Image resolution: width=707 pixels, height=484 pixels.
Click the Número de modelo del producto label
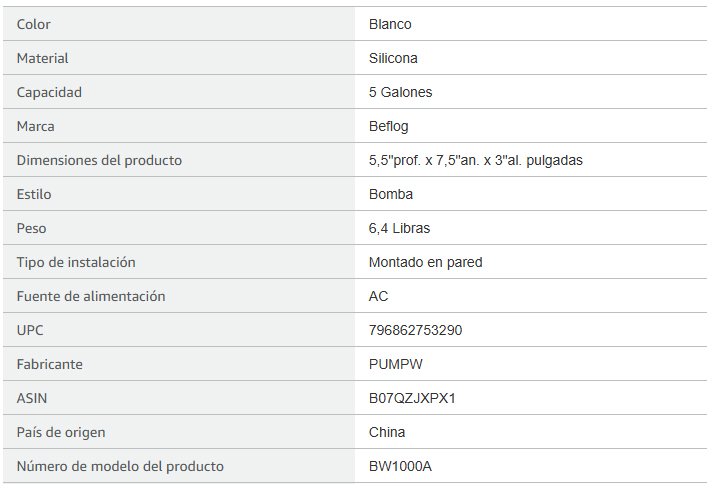[120, 466]
